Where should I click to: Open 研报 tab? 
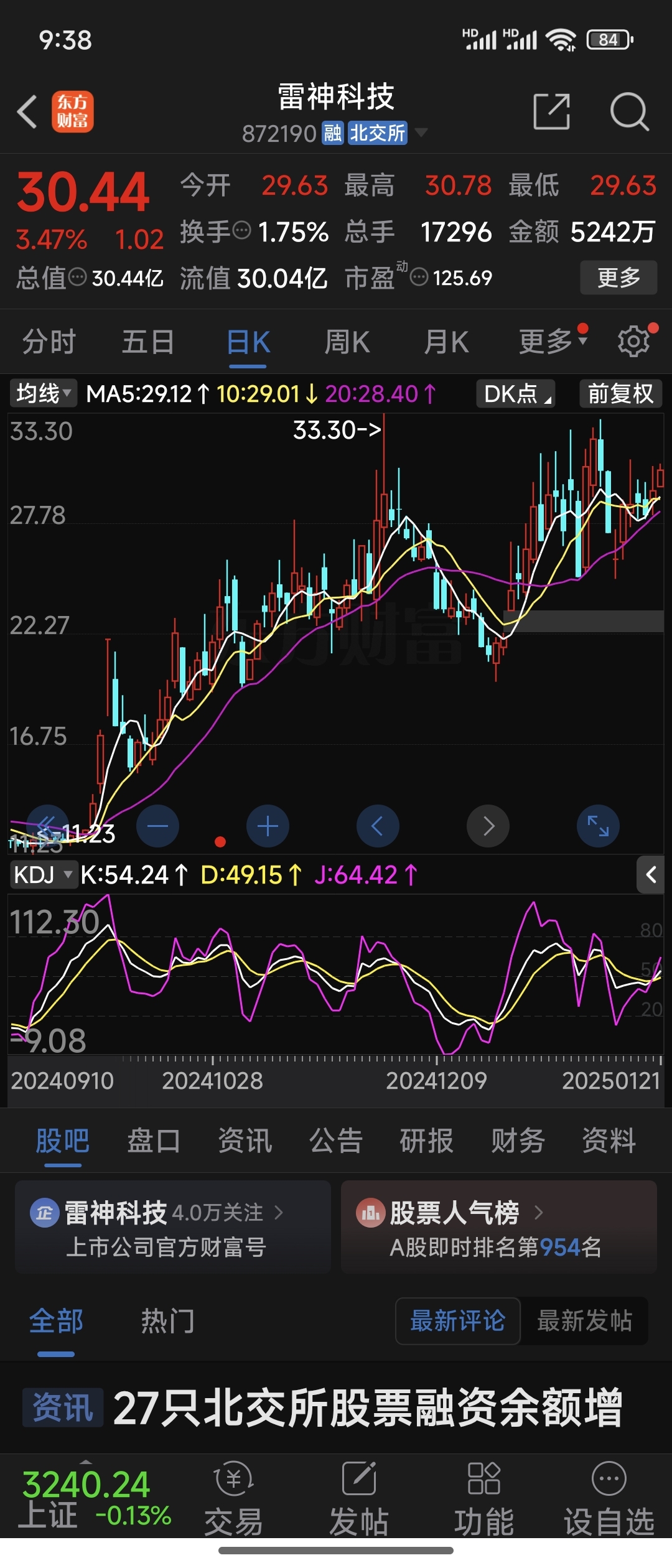coord(427,1141)
